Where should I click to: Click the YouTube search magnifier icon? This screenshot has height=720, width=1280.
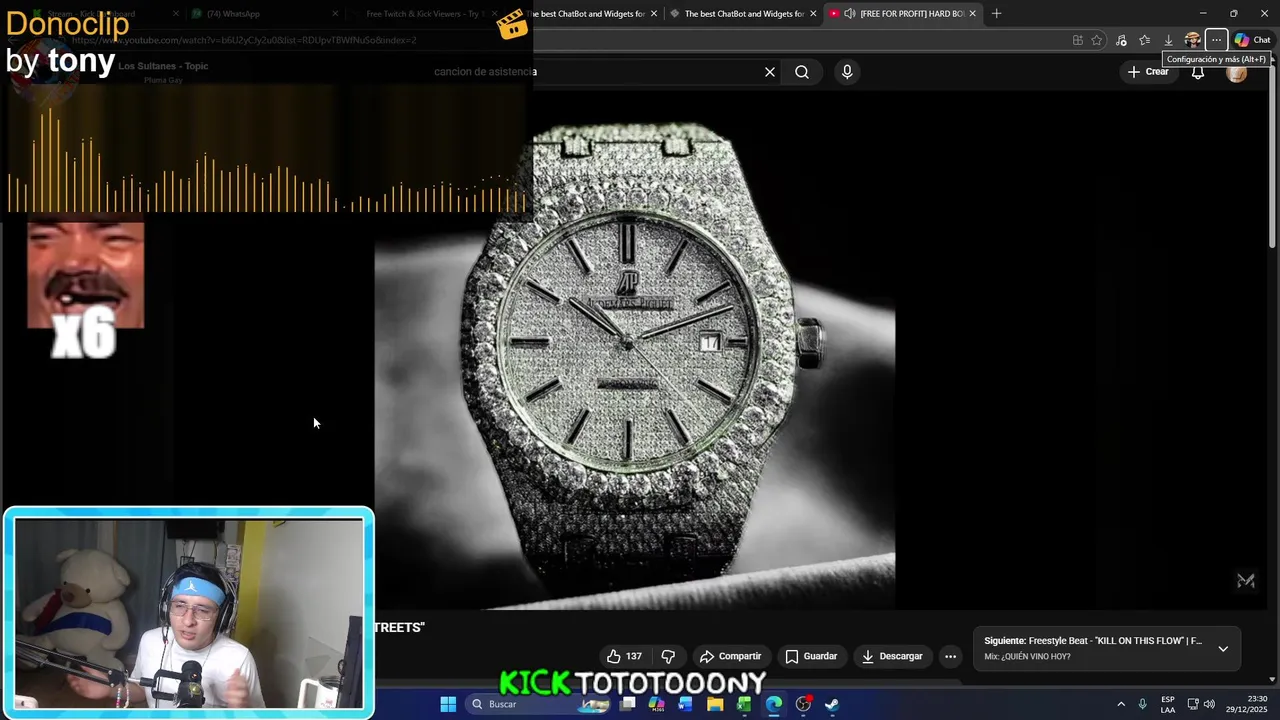(802, 72)
